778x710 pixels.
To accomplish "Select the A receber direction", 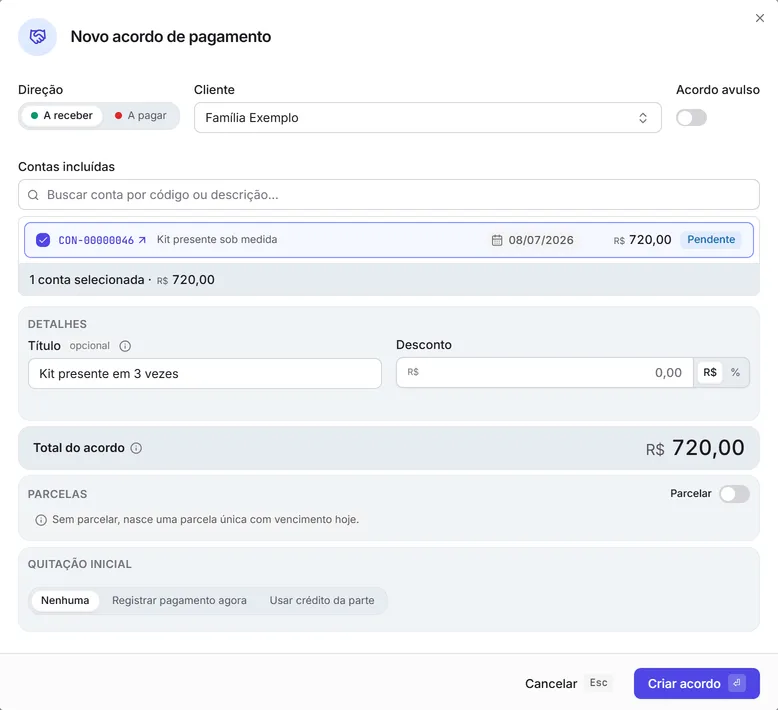I will point(62,116).
